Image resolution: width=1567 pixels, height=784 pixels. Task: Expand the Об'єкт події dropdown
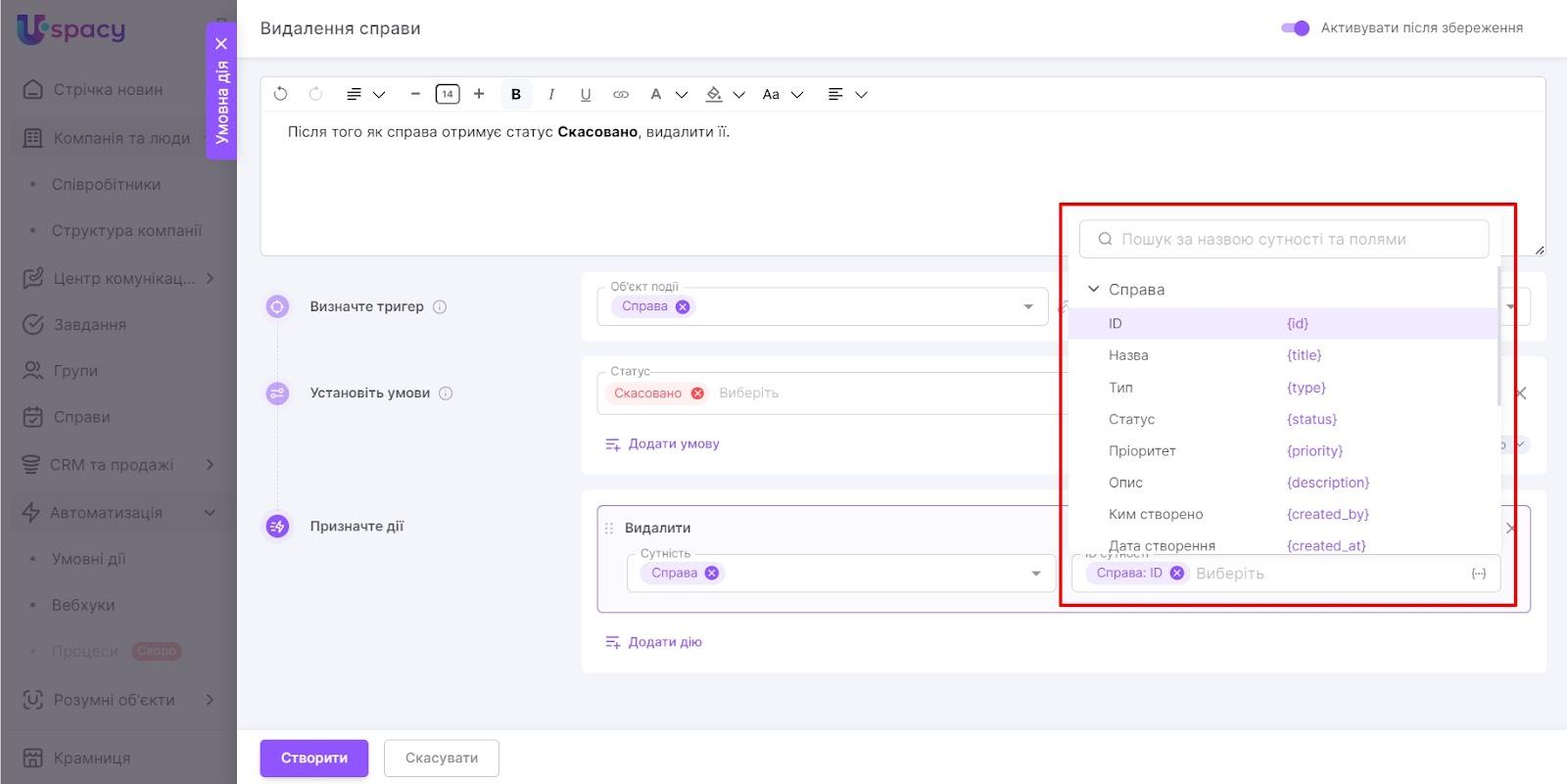pos(1028,306)
